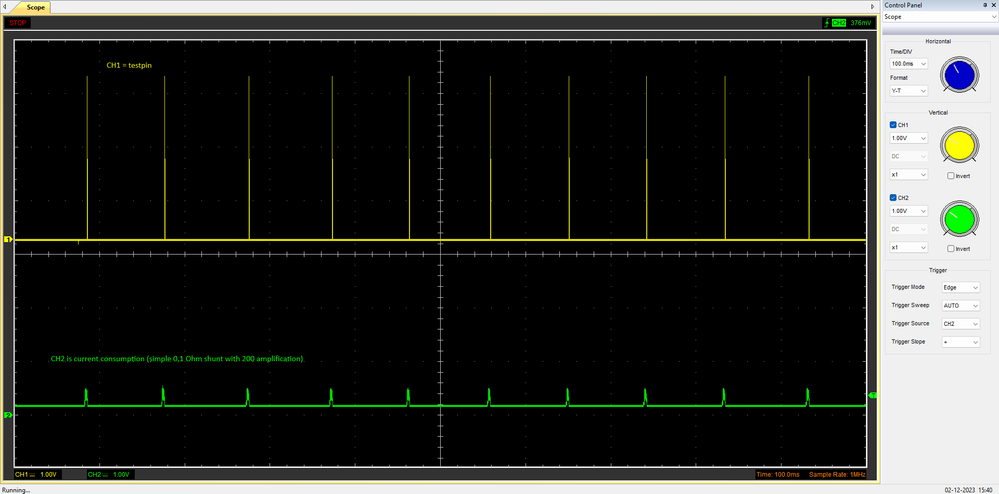Pin the Control Panel with pushpin icon
Viewport: 999px width, 494px height.
tap(985, 5)
